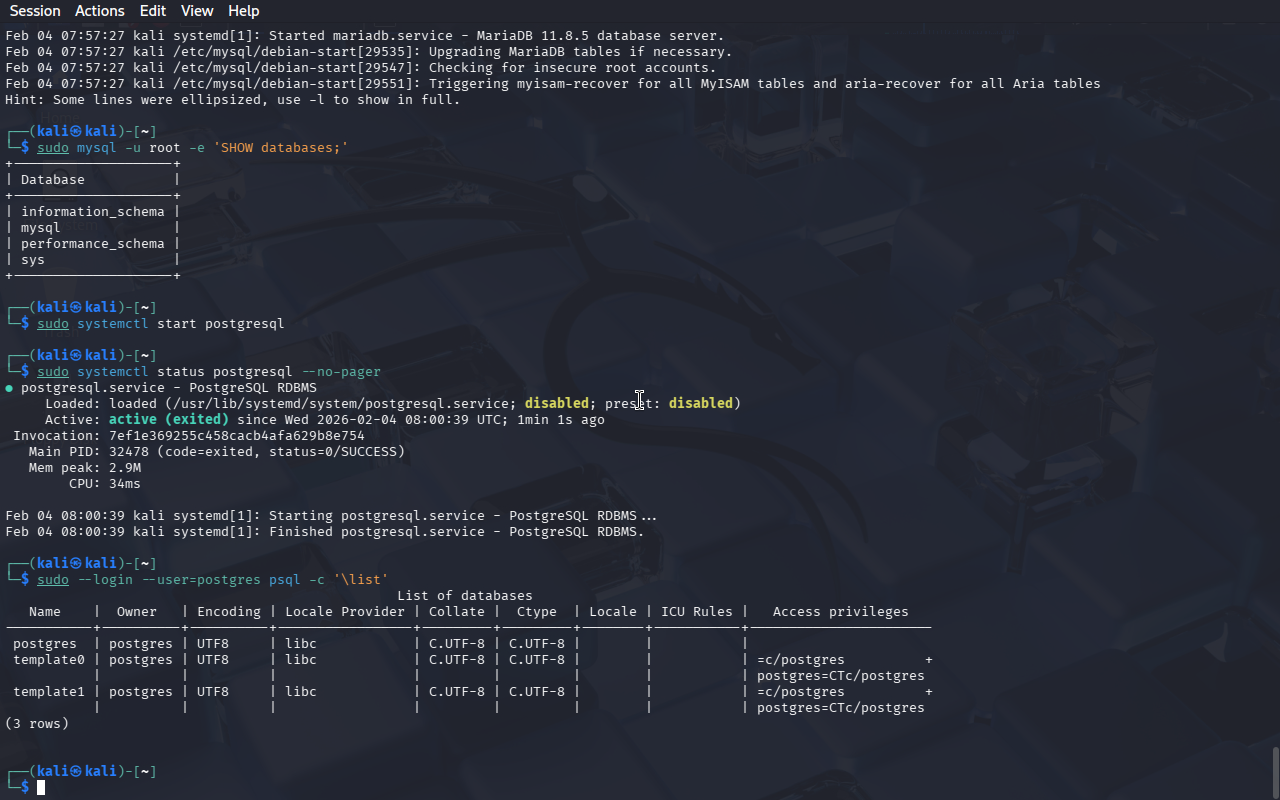Open the Actions menu

(100, 11)
